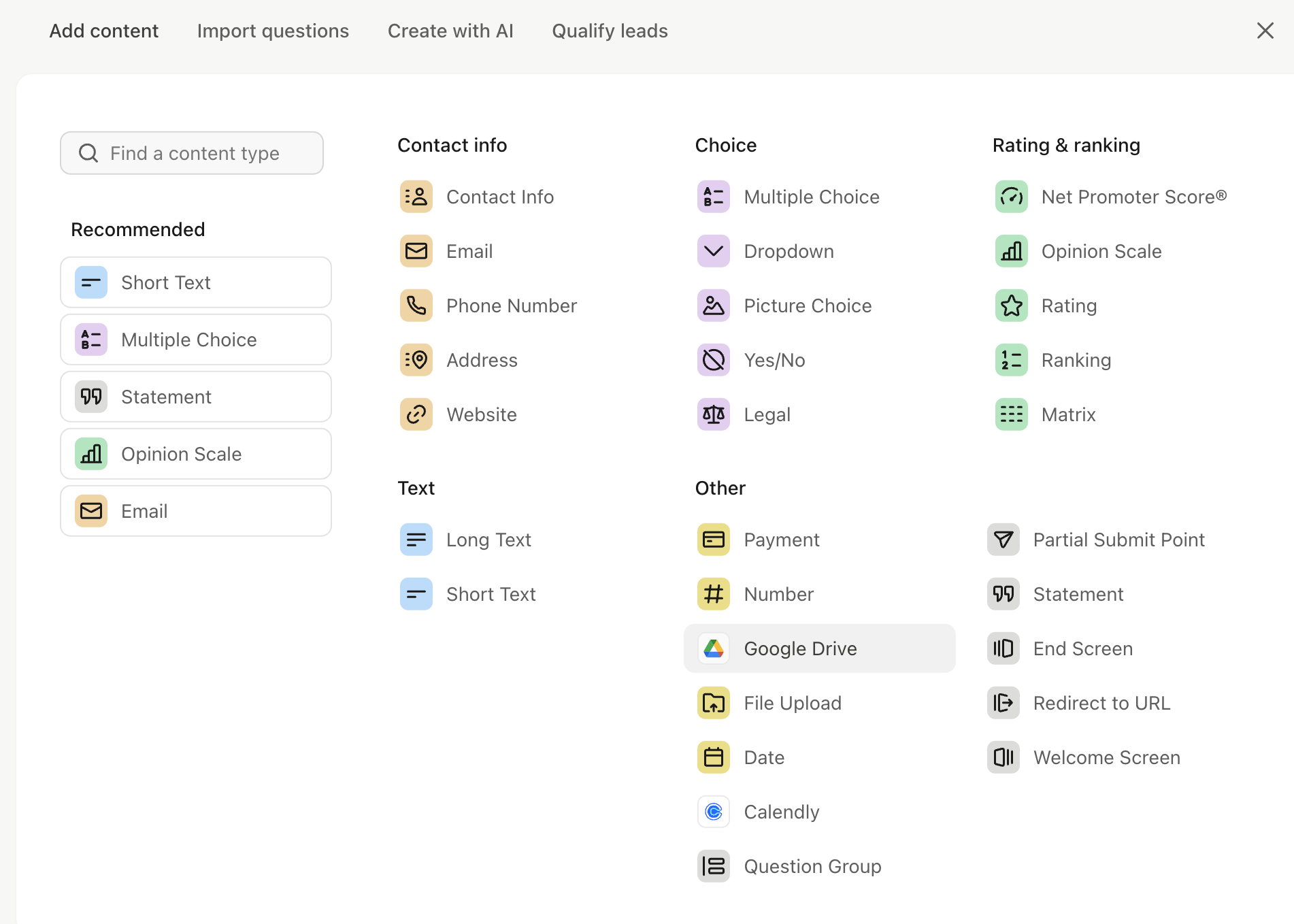Image resolution: width=1294 pixels, height=924 pixels.
Task: Click the Short Text icon in Text section
Action: 416,594
